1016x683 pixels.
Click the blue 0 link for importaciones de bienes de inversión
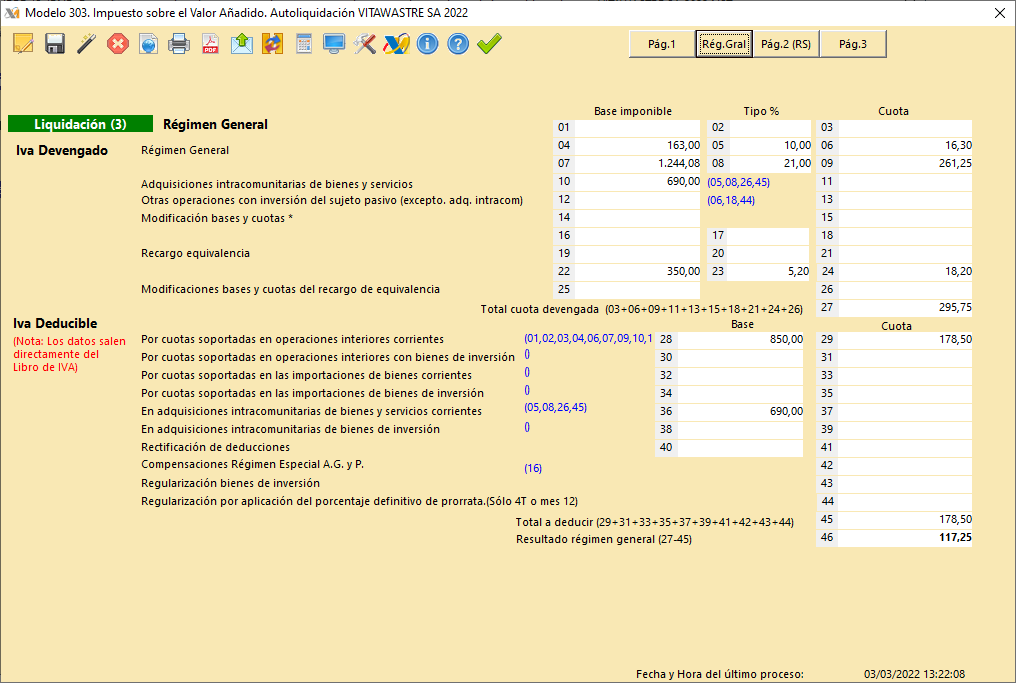coord(527,390)
